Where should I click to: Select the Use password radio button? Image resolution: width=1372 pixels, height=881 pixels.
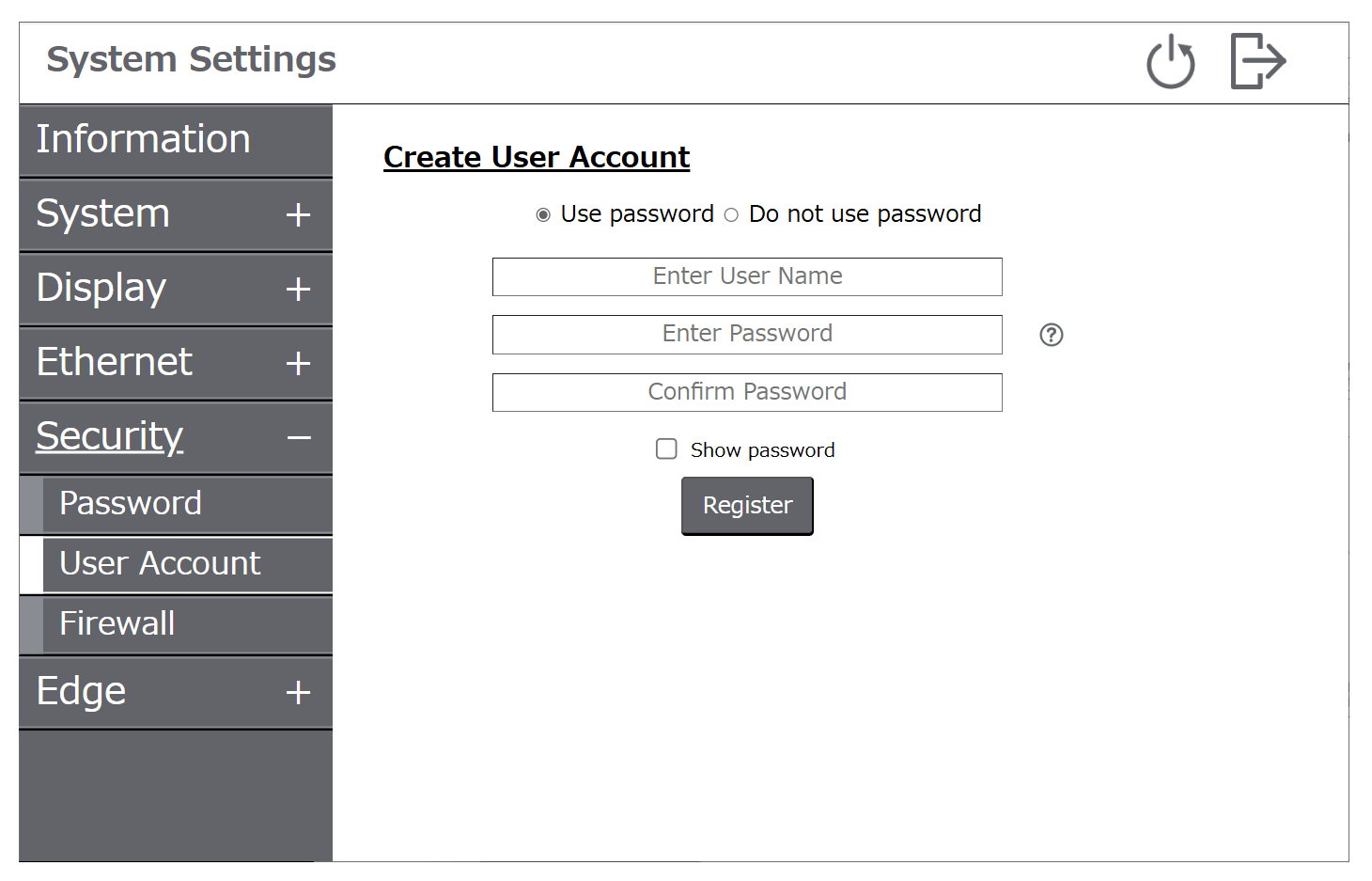[543, 215]
